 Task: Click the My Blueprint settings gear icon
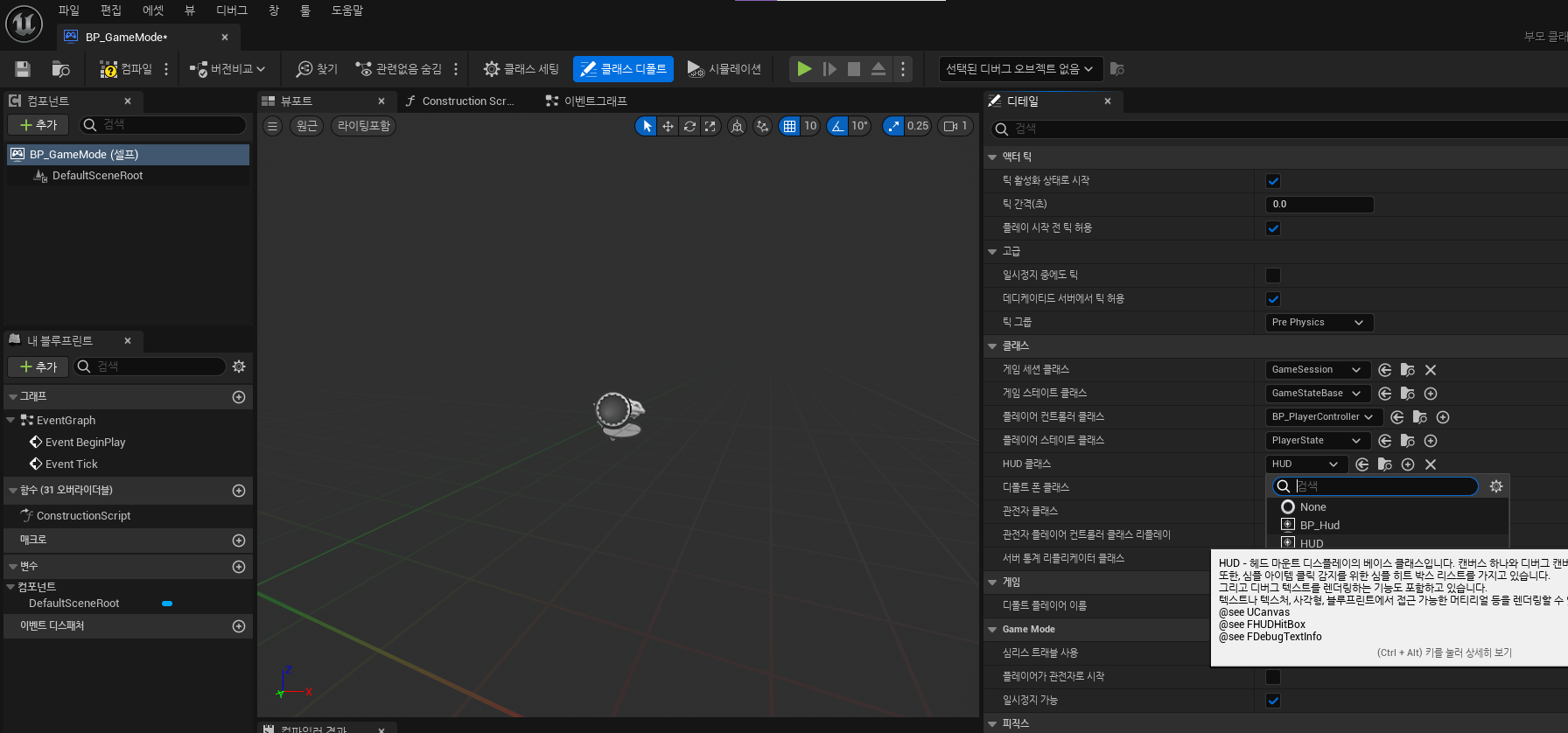point(239,366)
